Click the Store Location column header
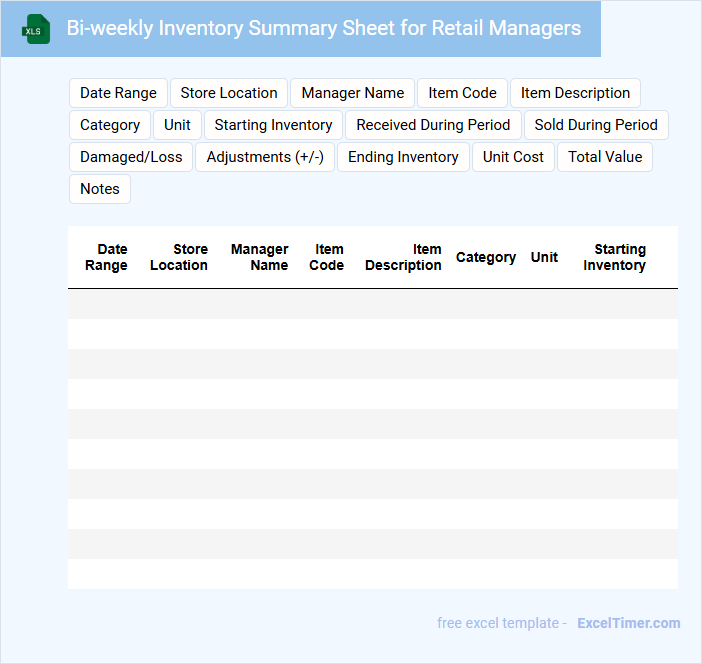Viewport: 702px width, 664px height. click(x=179, y=257)
